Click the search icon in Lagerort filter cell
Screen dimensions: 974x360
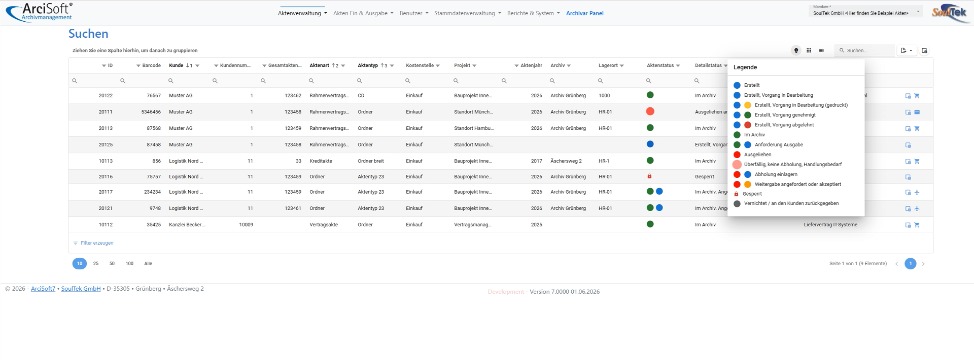click(x=600, y=81)
